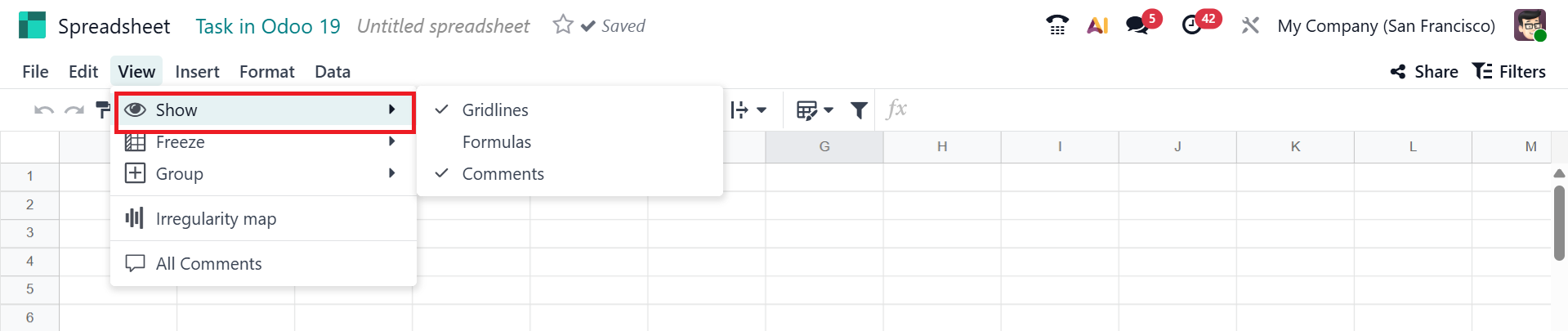Click the Share button
Screen dimensions: 1568x331
click(x=1424, y=72)
